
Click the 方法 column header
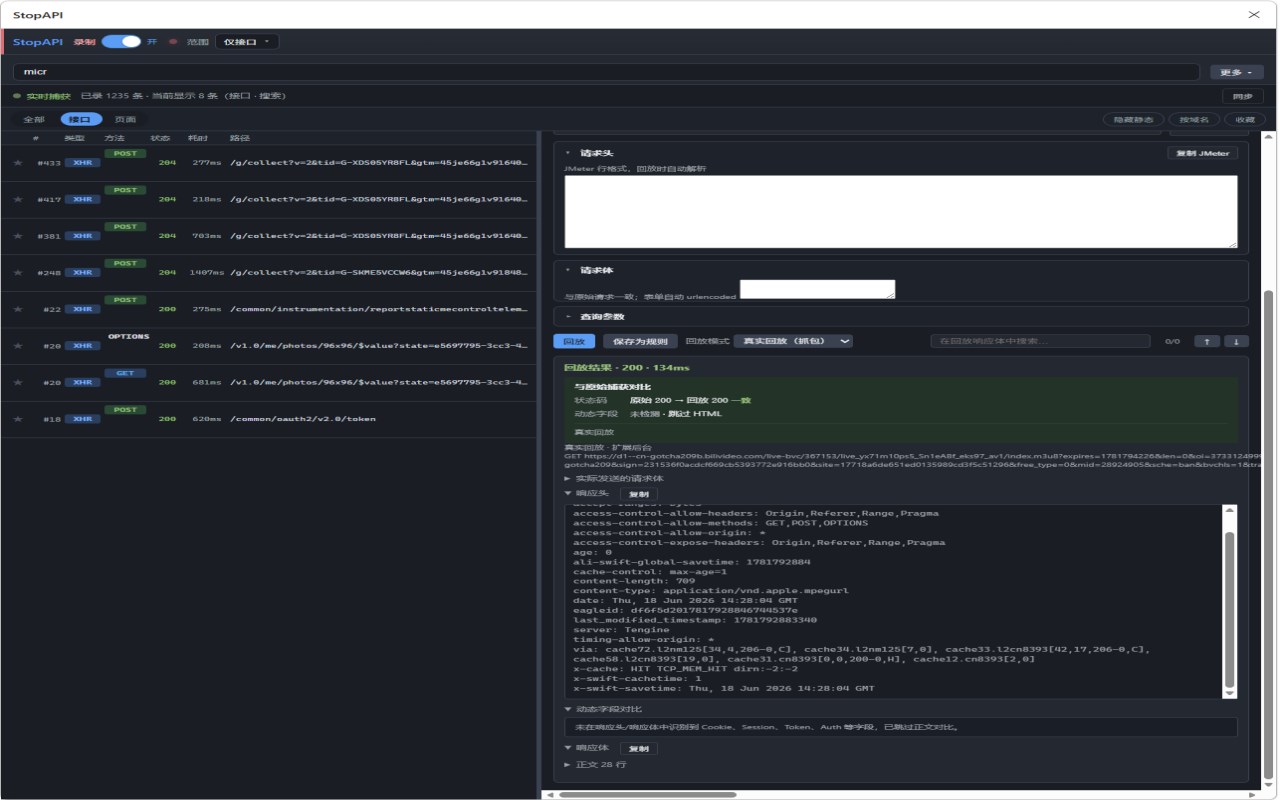pos(115,138)
